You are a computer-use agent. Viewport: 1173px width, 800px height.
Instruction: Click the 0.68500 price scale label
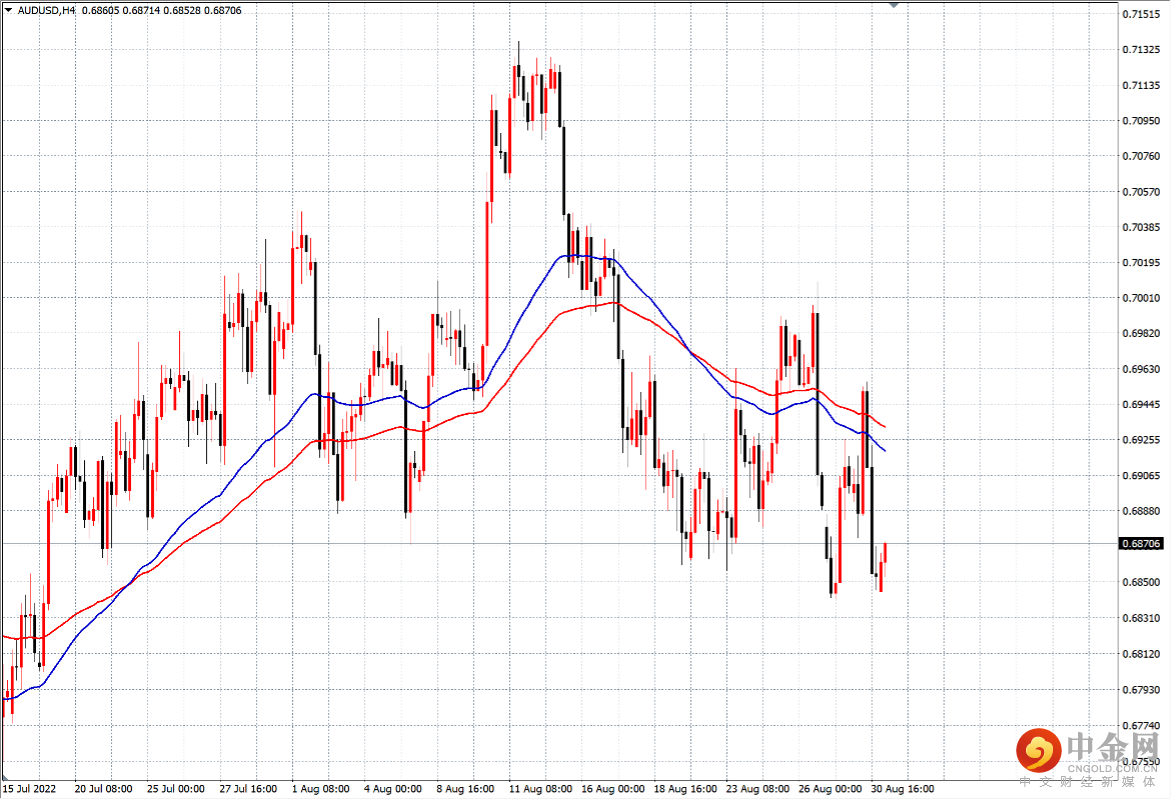[1142, 582]
